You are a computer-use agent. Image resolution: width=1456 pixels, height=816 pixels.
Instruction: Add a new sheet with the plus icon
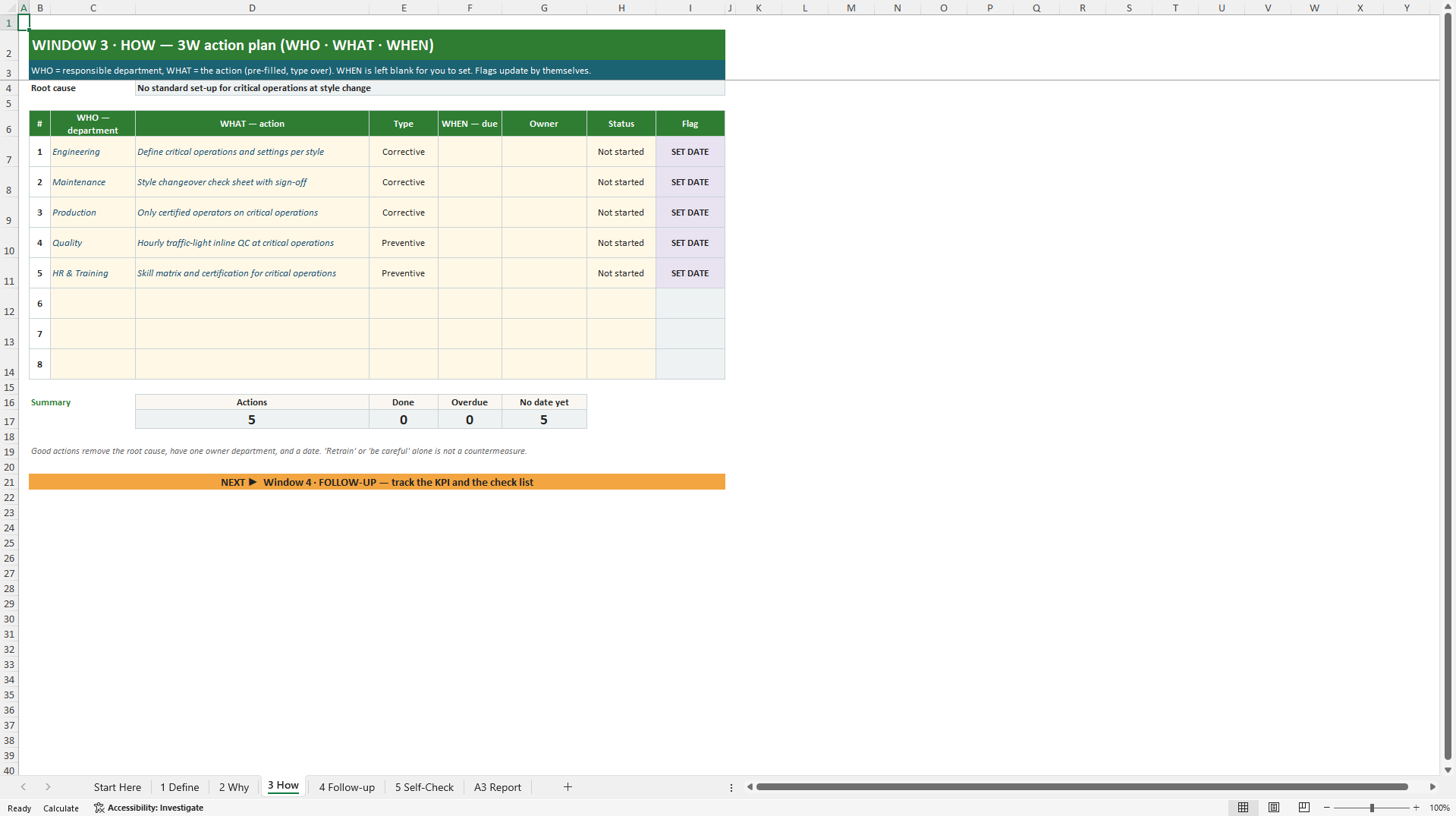point(568,787)
